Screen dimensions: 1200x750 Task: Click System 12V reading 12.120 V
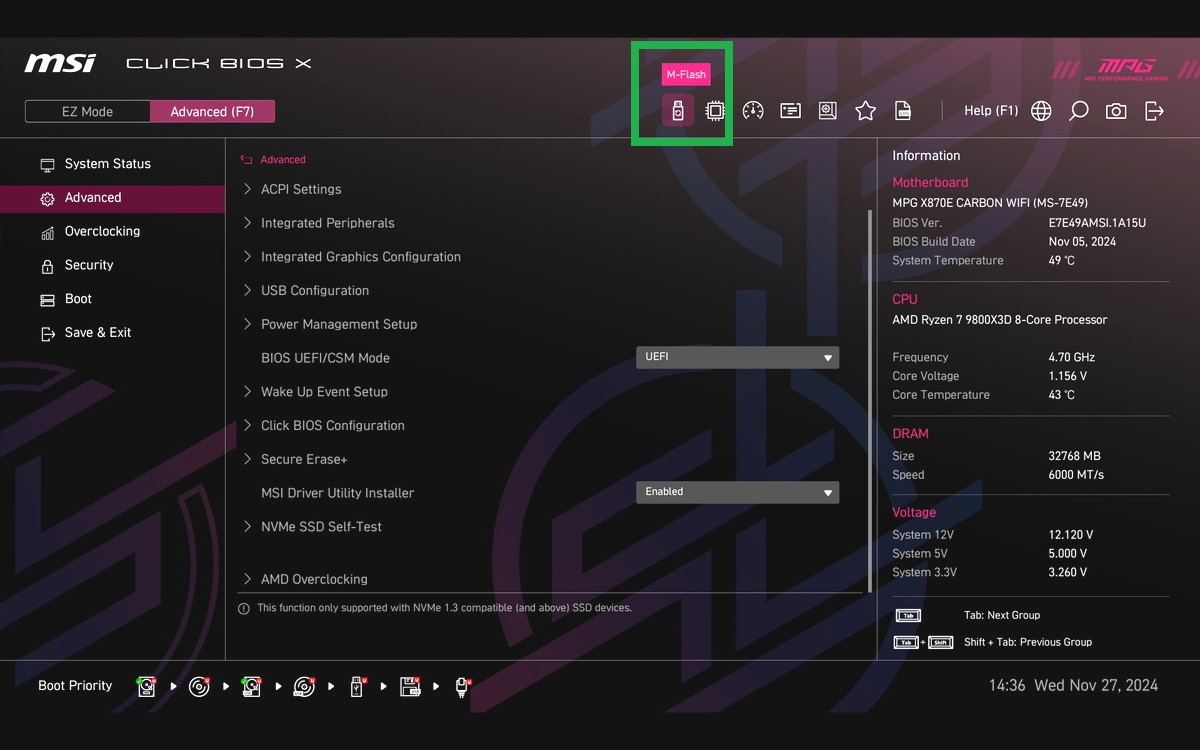coord(1070,535)
